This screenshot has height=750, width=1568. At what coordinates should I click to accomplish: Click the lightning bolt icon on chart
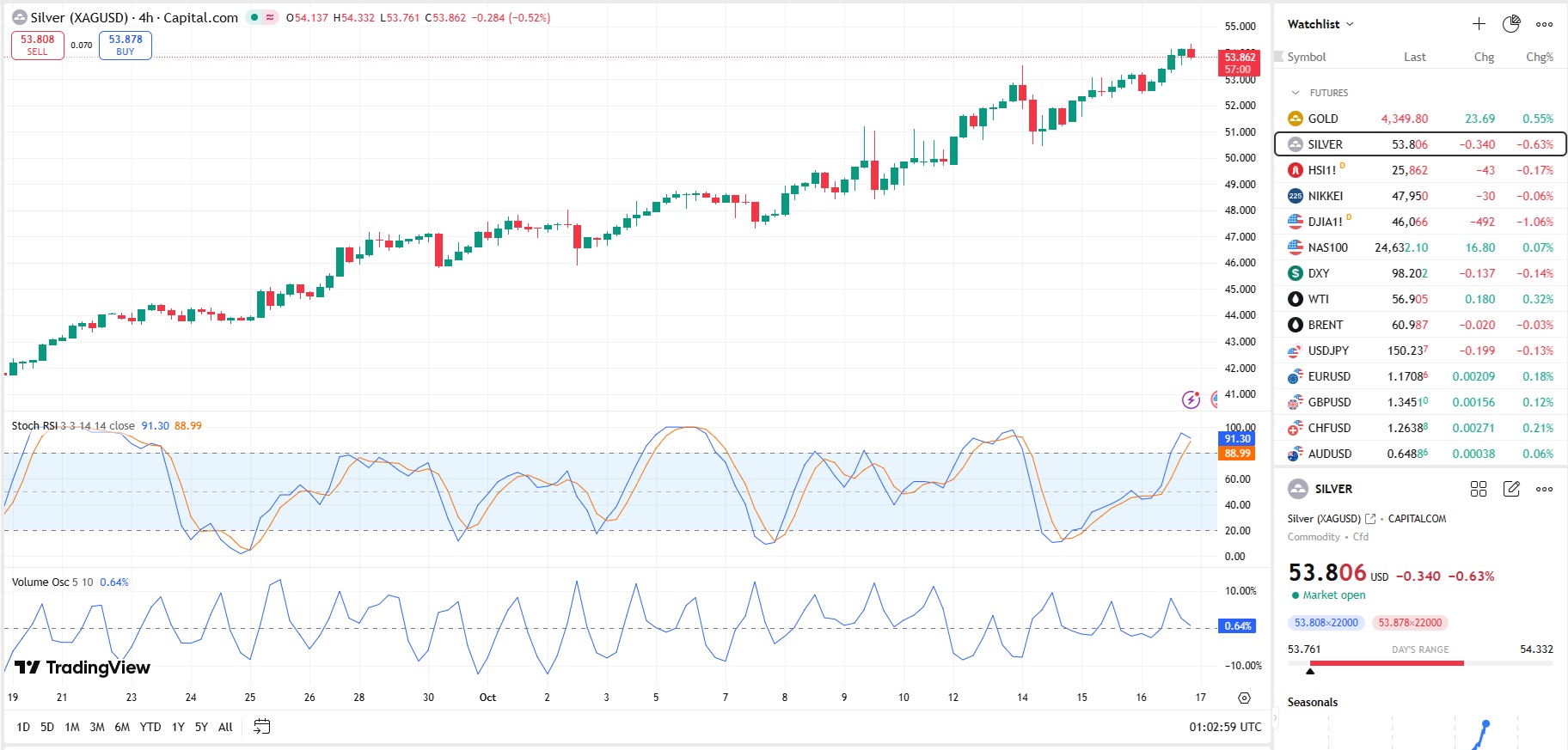(x=1191, y=399)
